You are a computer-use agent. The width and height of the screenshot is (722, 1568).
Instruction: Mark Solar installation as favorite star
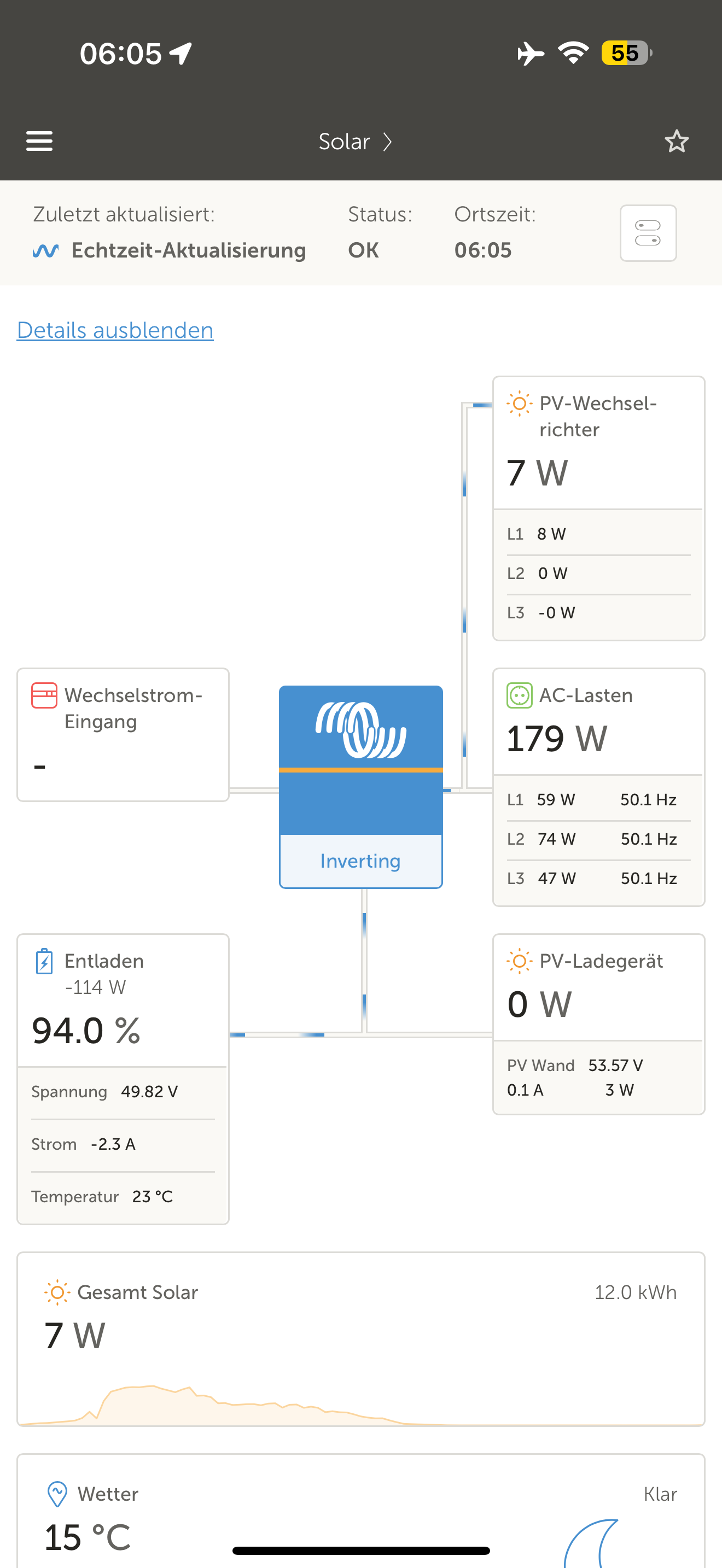point(677,141)
